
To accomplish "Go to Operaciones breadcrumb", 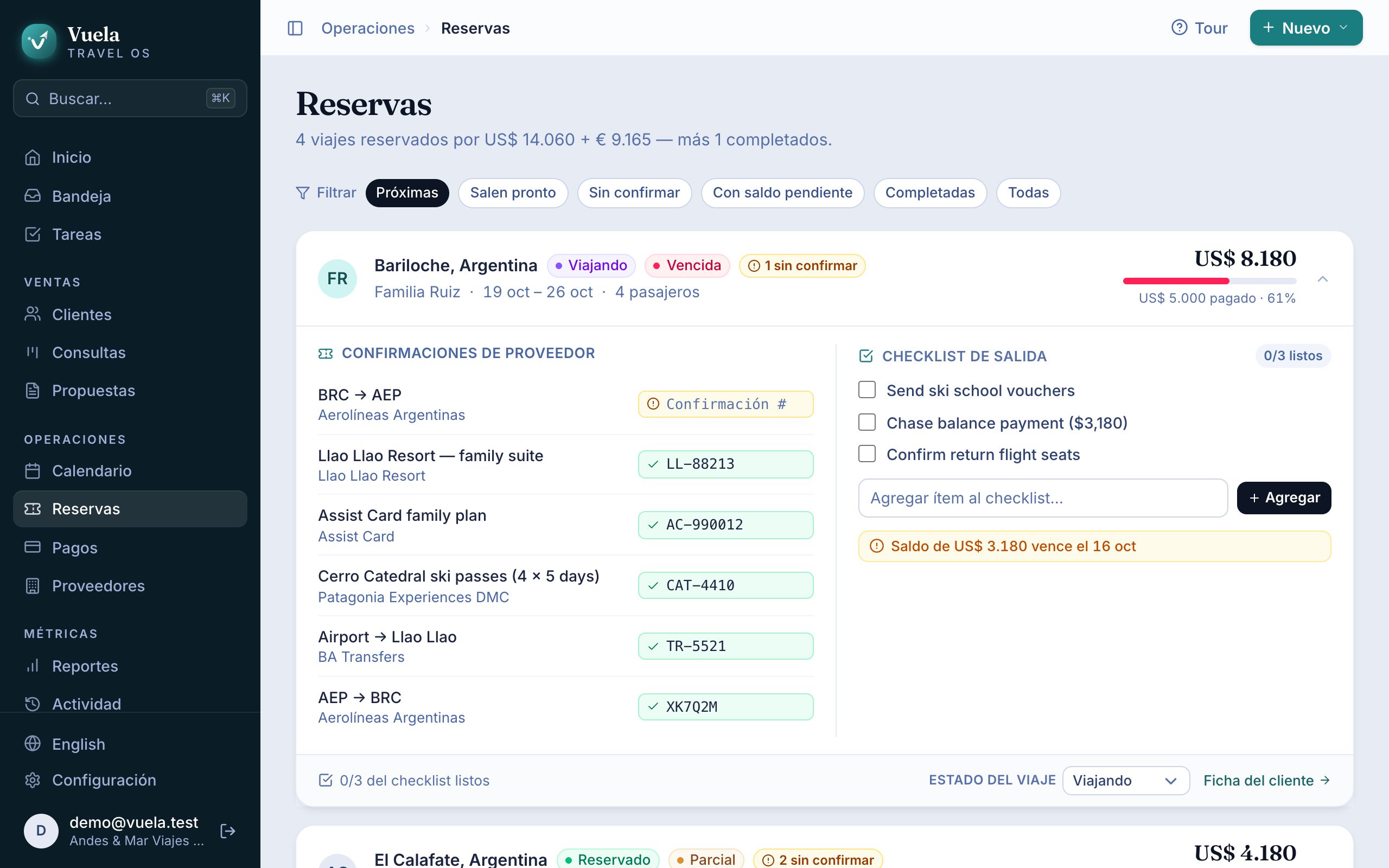I will tap(367, 28).
